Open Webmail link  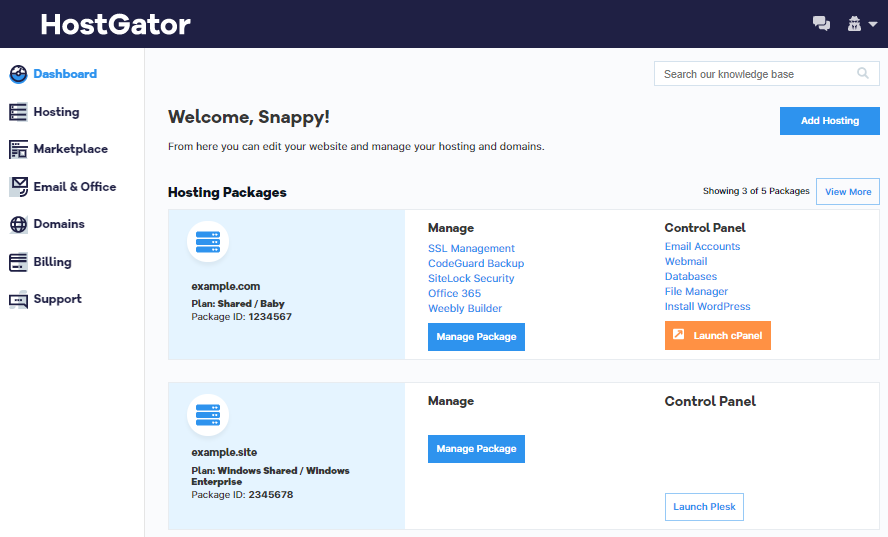tap(686, 261)
